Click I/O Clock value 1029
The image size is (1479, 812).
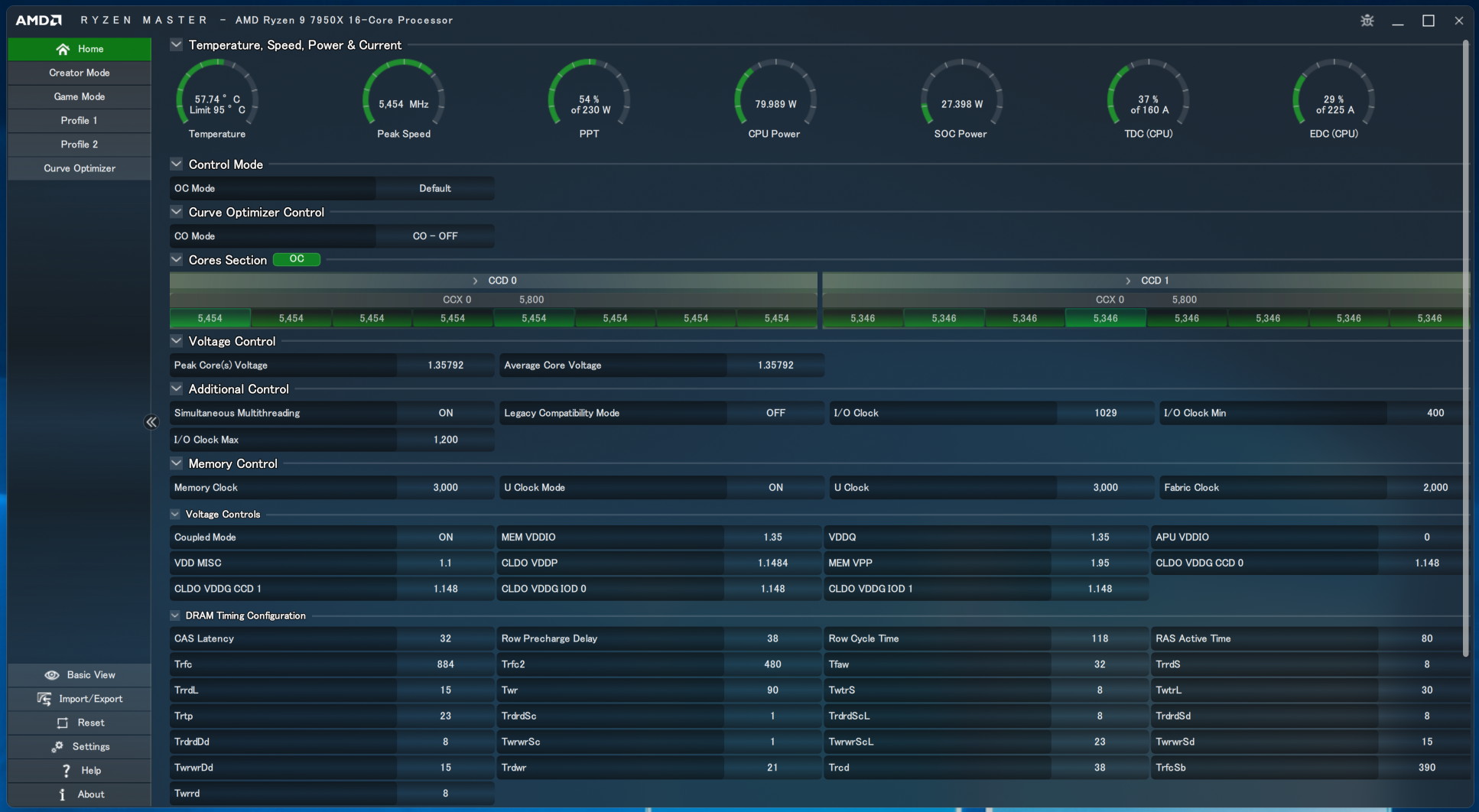click(1106, 413)
